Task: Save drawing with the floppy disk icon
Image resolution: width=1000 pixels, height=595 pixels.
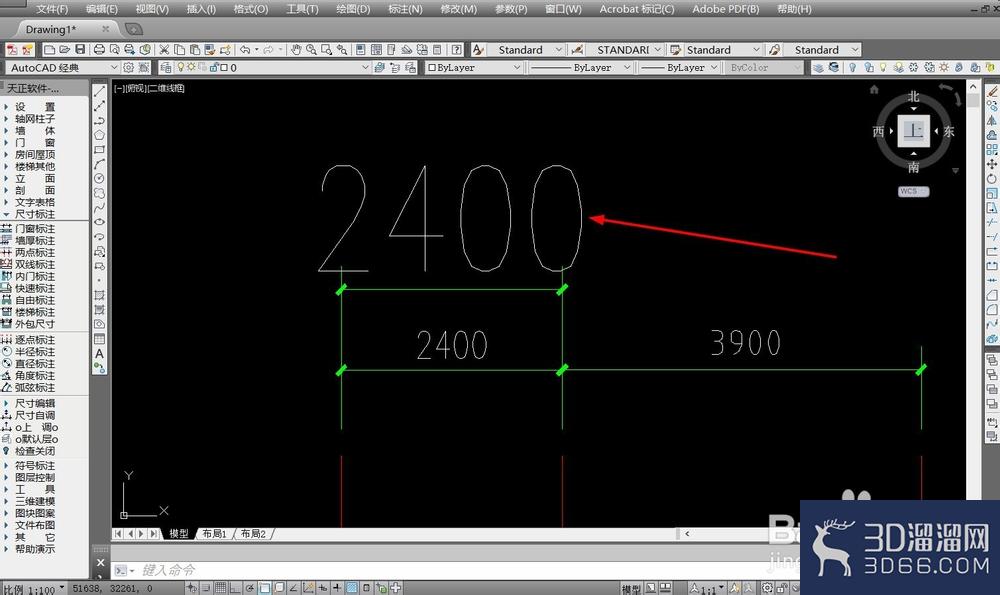Action: pos(80,50)
